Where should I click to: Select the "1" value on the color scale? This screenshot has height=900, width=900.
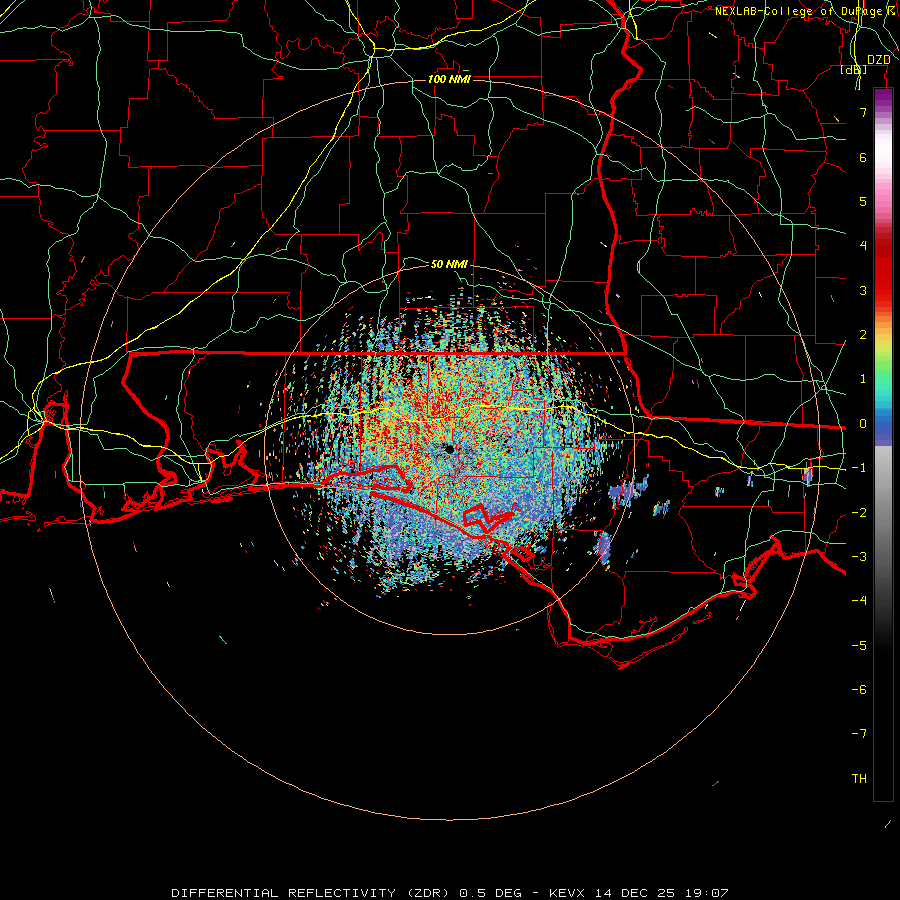[863, 379]
